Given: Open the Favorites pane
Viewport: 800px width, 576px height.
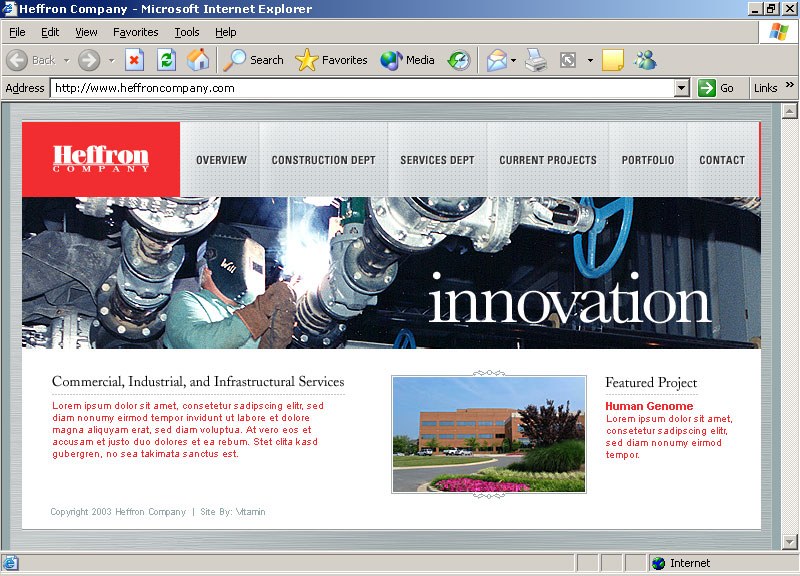Looking at the screenshot, I should (x=332, y=60).
